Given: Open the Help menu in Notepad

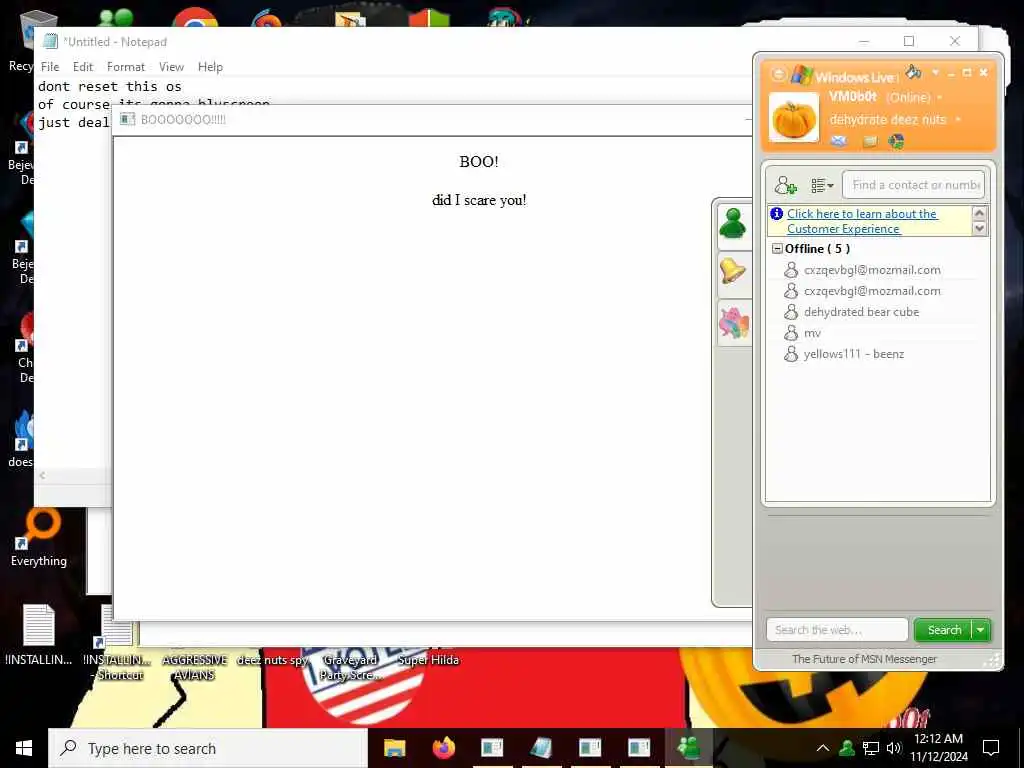Looking at the screenshot, I should (210, 67).
